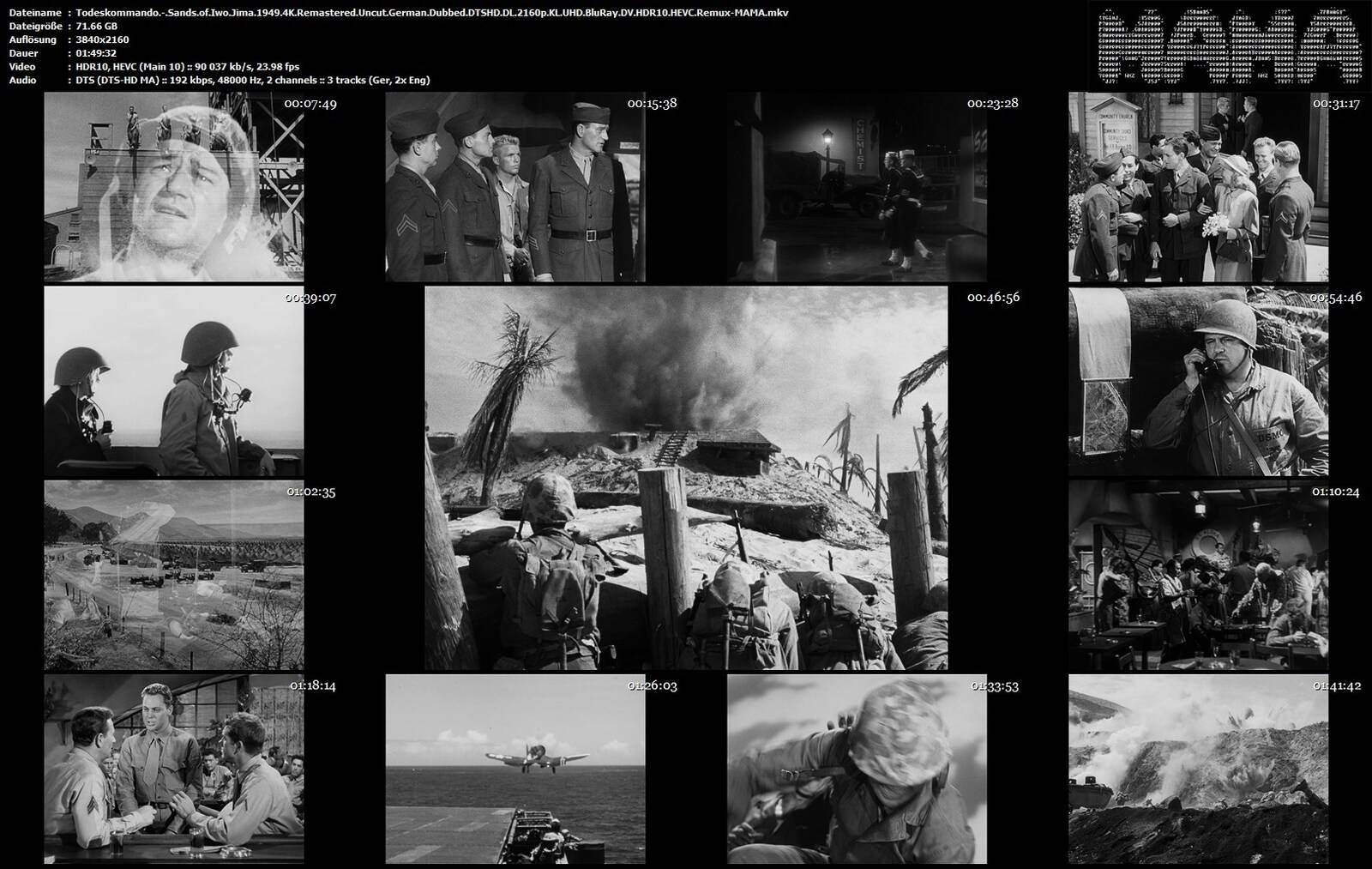Image resolution: width=1372 pixels, height=869 pixels.
Task: Click the 00:46:56 timestamp label
Action: (x=993, y=298)
